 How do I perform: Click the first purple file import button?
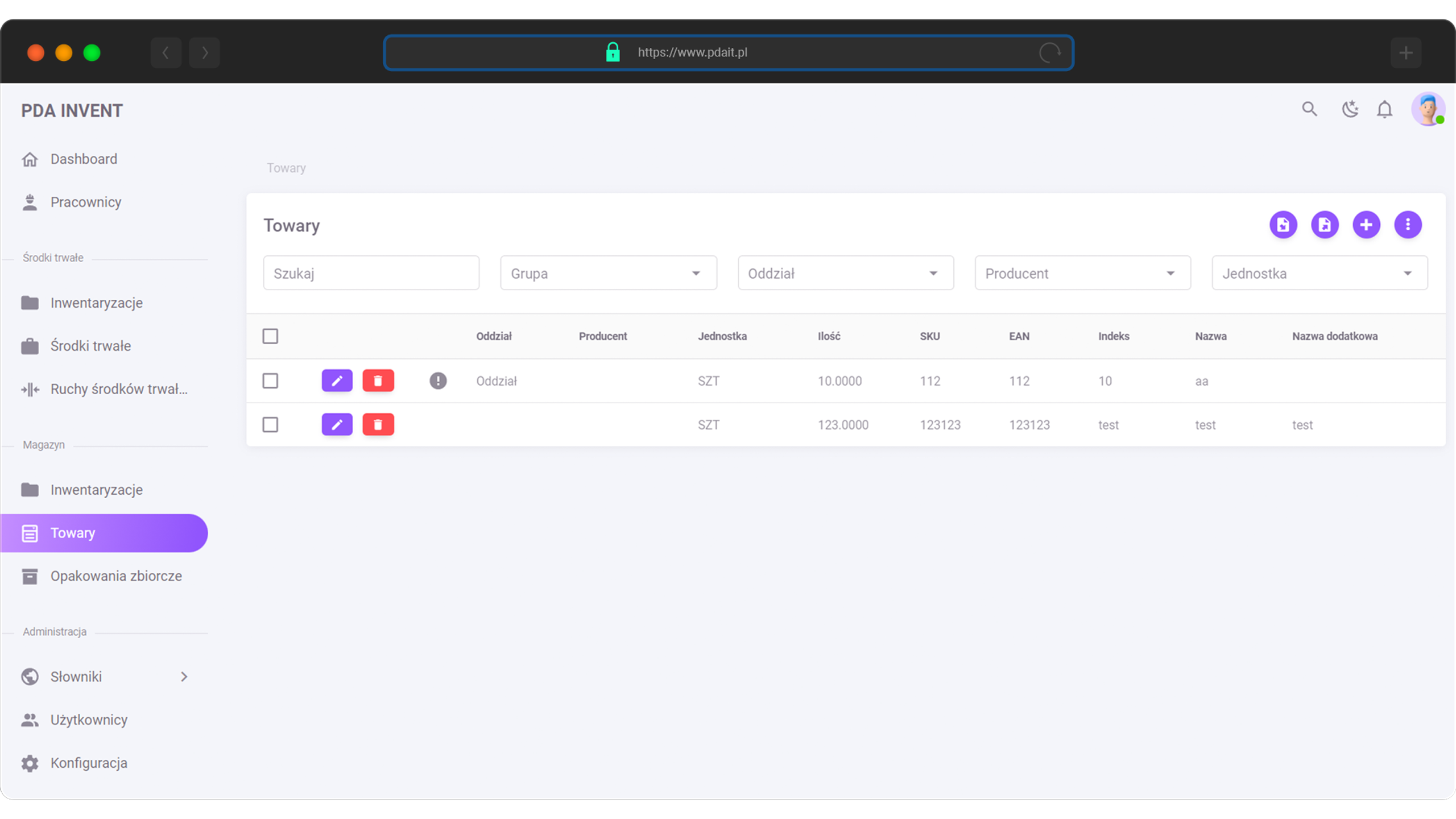(x=1283, y=225)
